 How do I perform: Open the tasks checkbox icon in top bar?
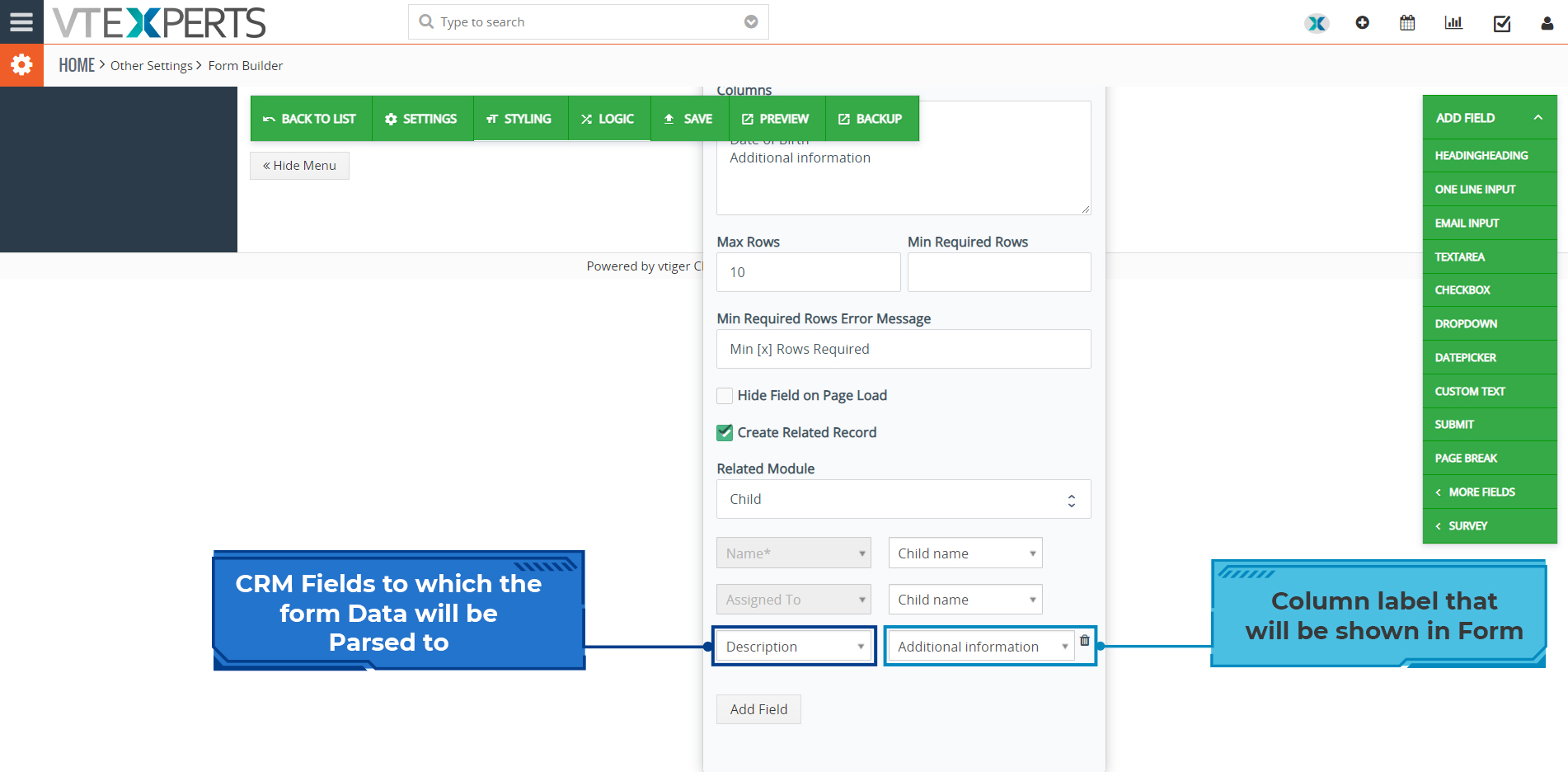1502,23
